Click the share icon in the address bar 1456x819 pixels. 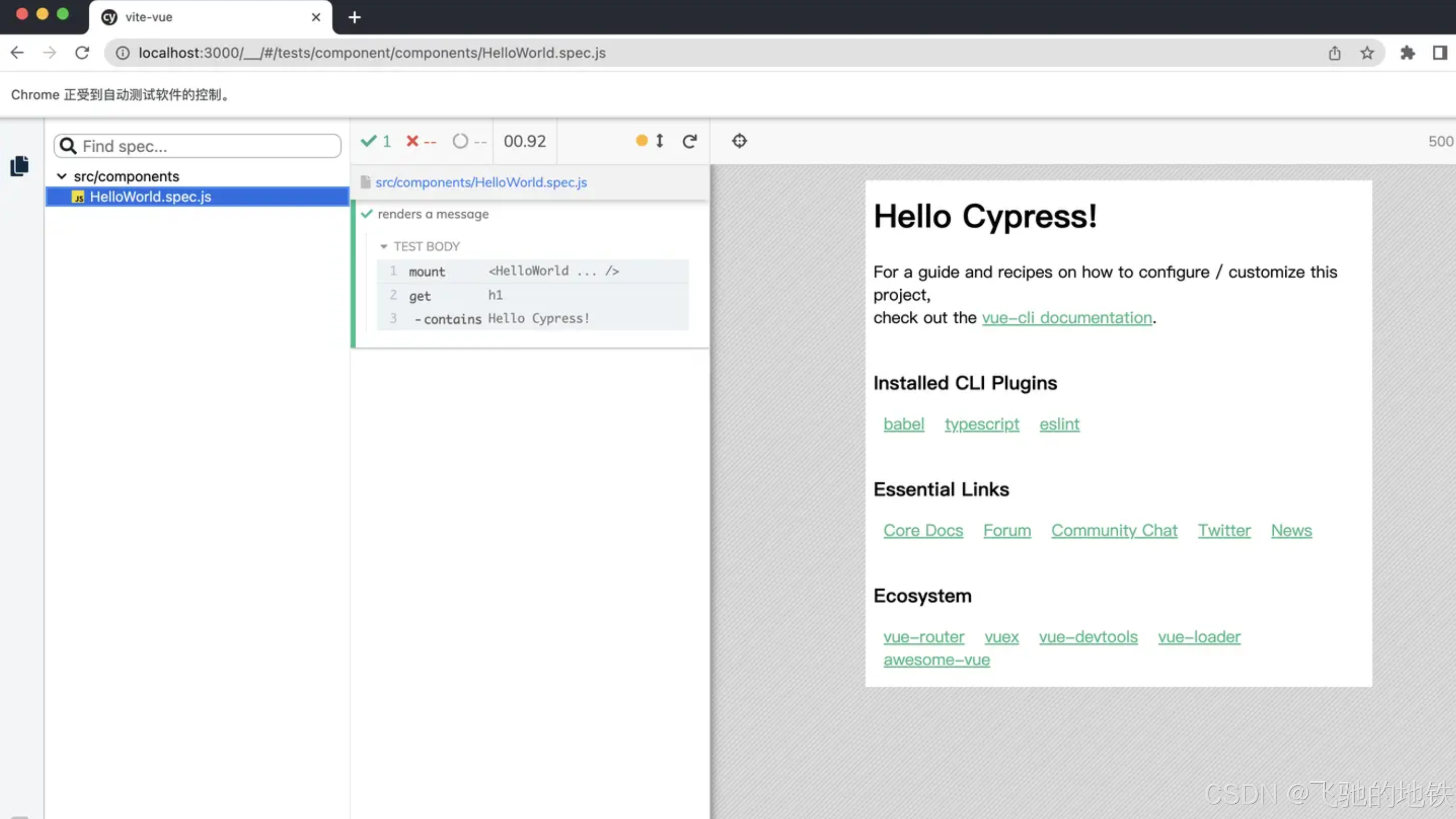[x=1335, y=53]
